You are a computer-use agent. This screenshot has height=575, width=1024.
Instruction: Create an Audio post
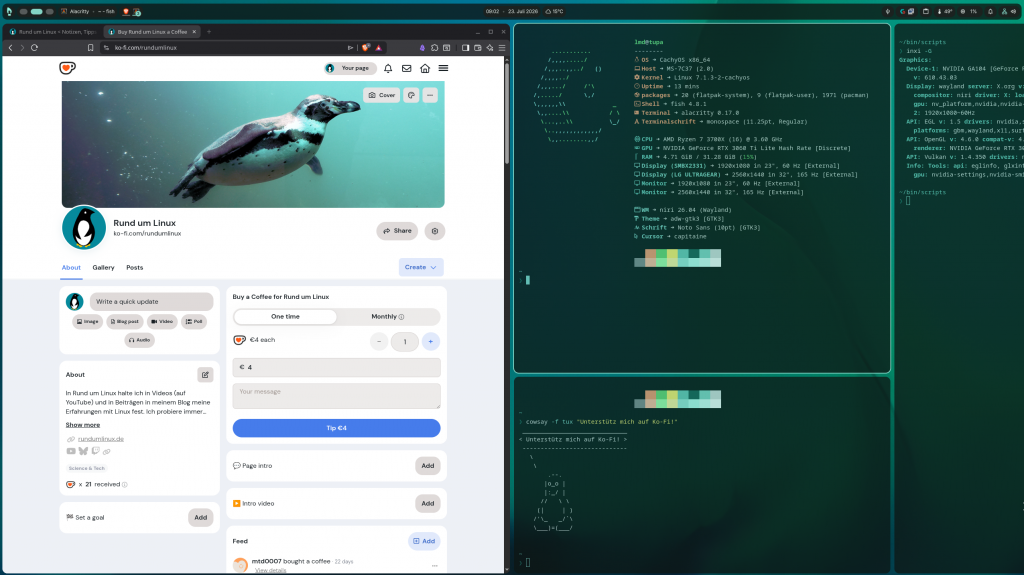point(140,340)
